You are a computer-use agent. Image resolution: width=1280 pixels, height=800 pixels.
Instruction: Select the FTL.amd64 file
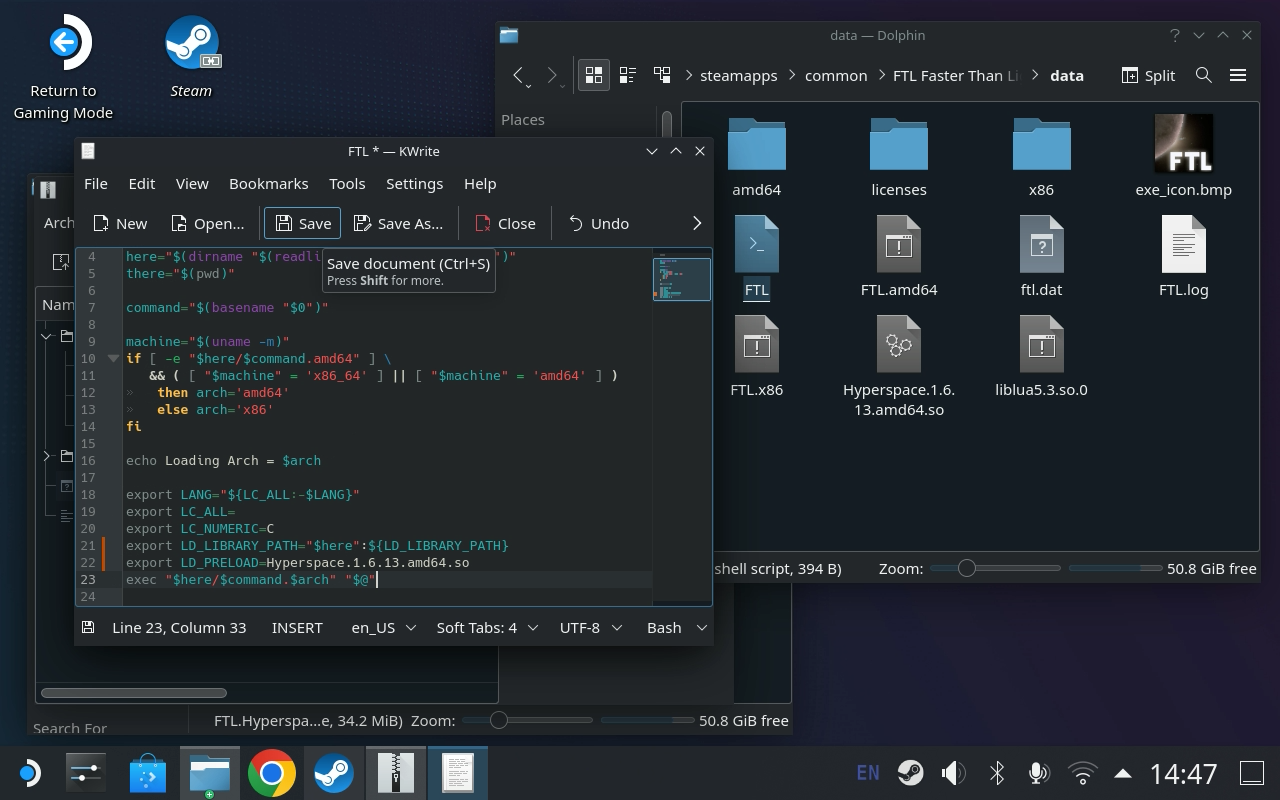pyautogui.click(x=899, y=258)
